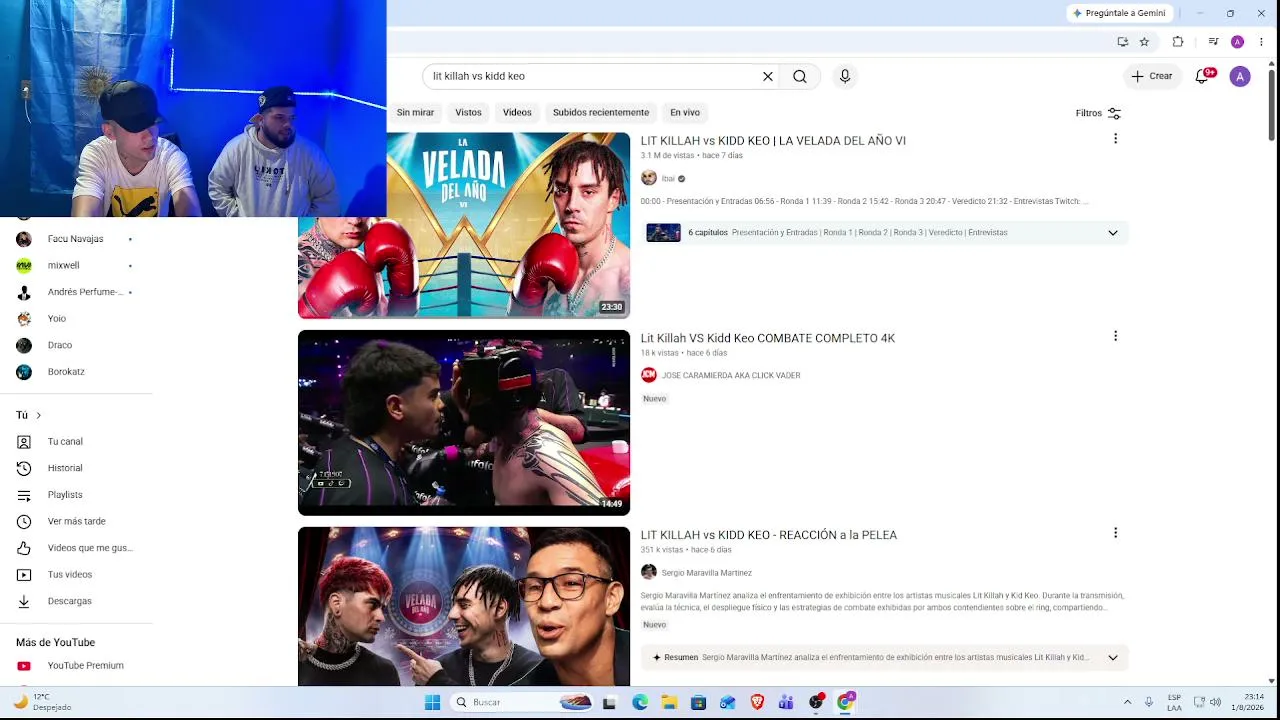Open the Chrome profile avatar in toolbar
The width and height of the screenshot is (1280, 720).
coord(1237,42)
